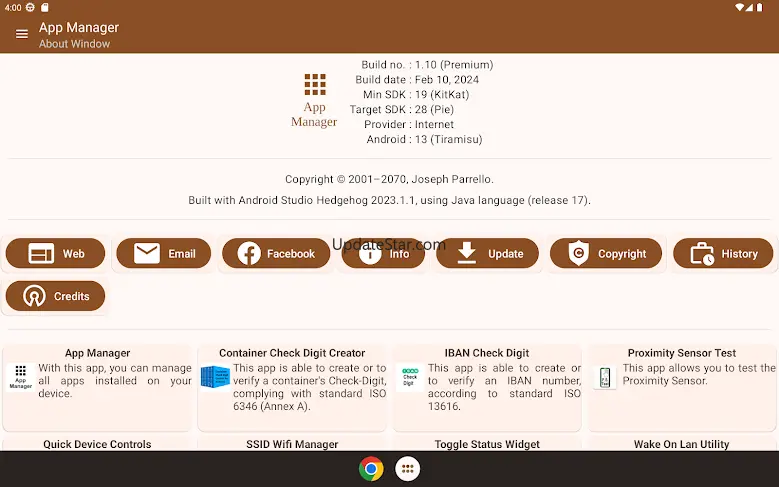Click the Build date Feb 10, 2024 text
This screenshot has height=487, width=779.
(x=417, y=80)
